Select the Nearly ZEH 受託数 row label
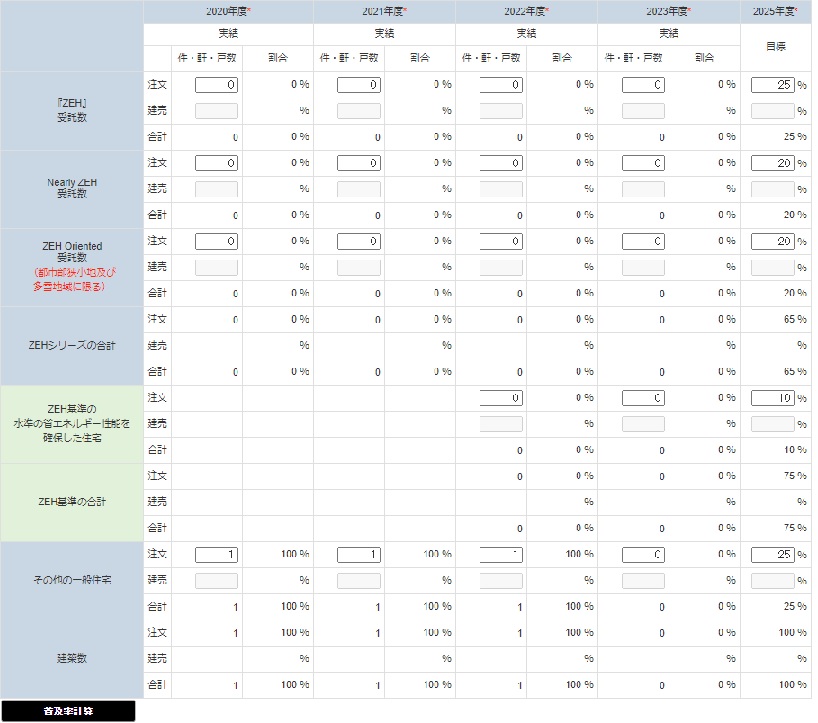This screenshot has width=818, height=723. (x=72, y=188)
